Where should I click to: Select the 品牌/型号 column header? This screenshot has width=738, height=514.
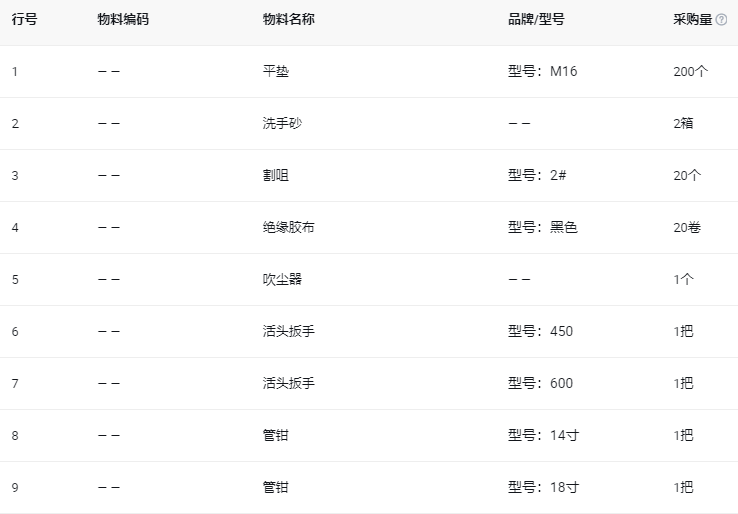536,20
